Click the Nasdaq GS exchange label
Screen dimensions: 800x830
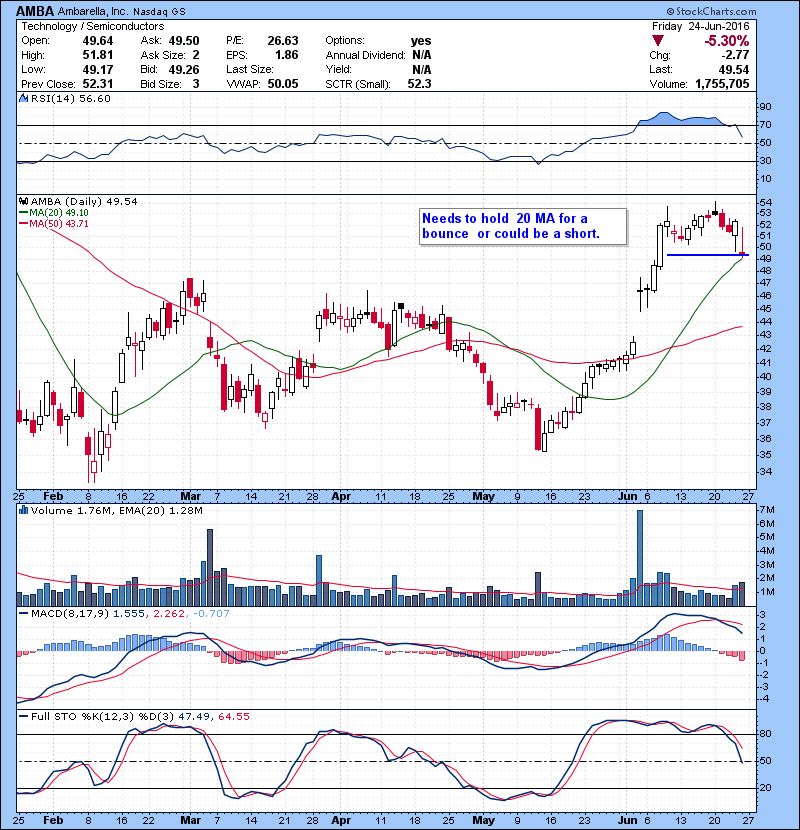(x=159, y=12)
